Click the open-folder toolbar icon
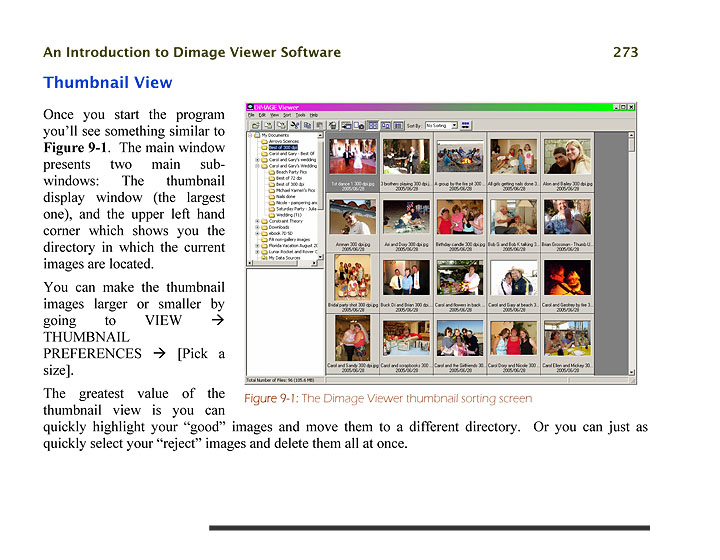The width and height of the screenshot is (720, 560). click(x=256, y=125)
